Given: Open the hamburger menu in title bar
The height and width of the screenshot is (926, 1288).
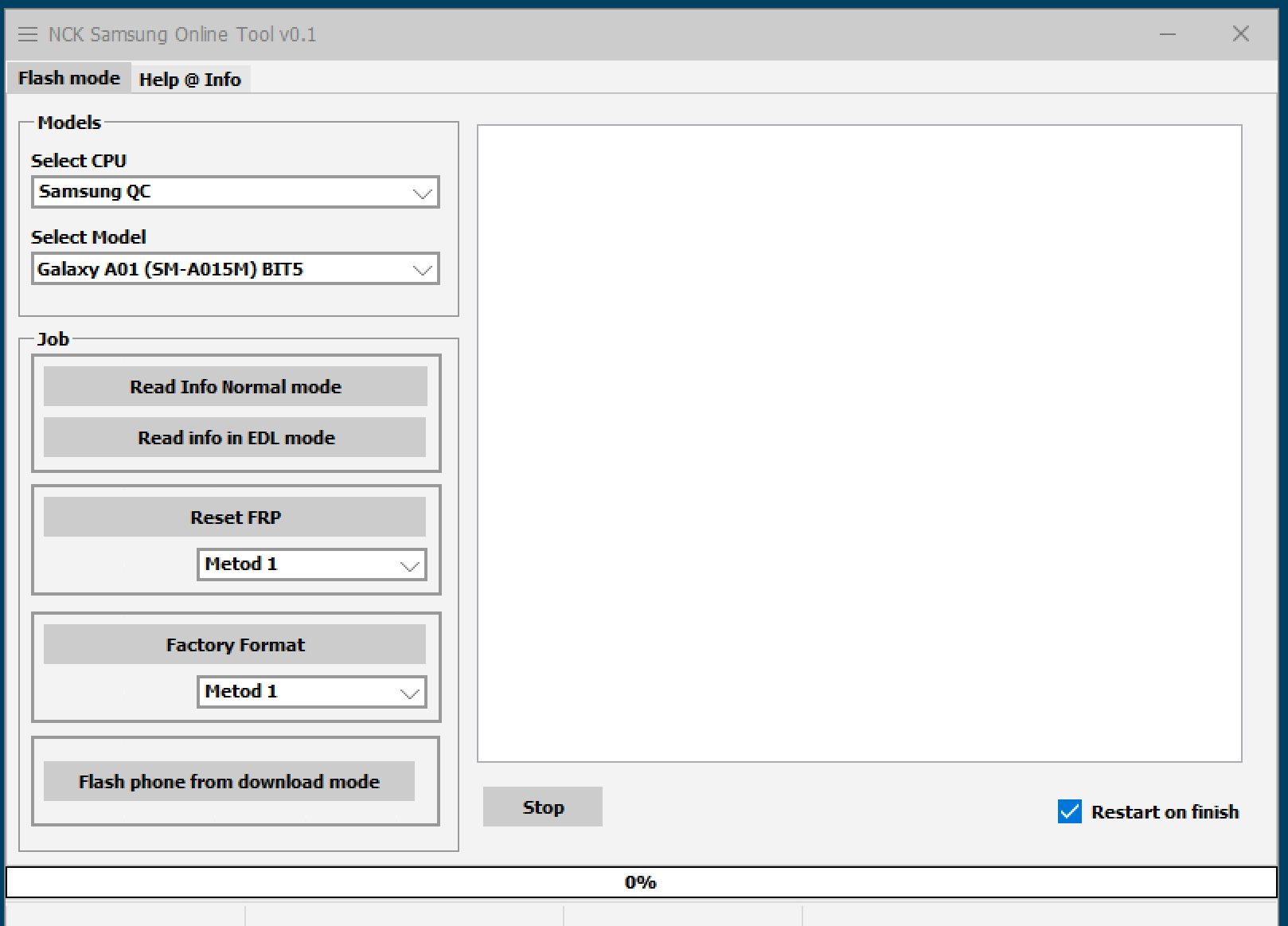Looking at the screenshot, I should point(28,34).
